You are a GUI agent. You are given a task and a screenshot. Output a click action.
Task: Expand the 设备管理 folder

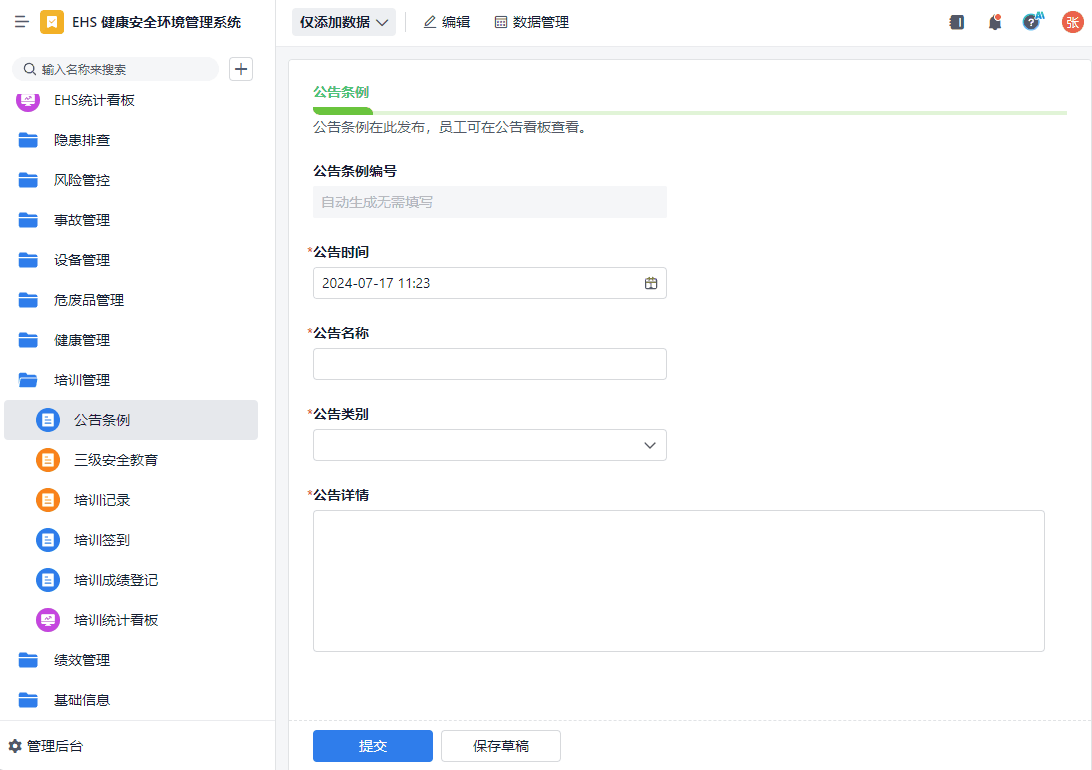click(x=131, y=260)
